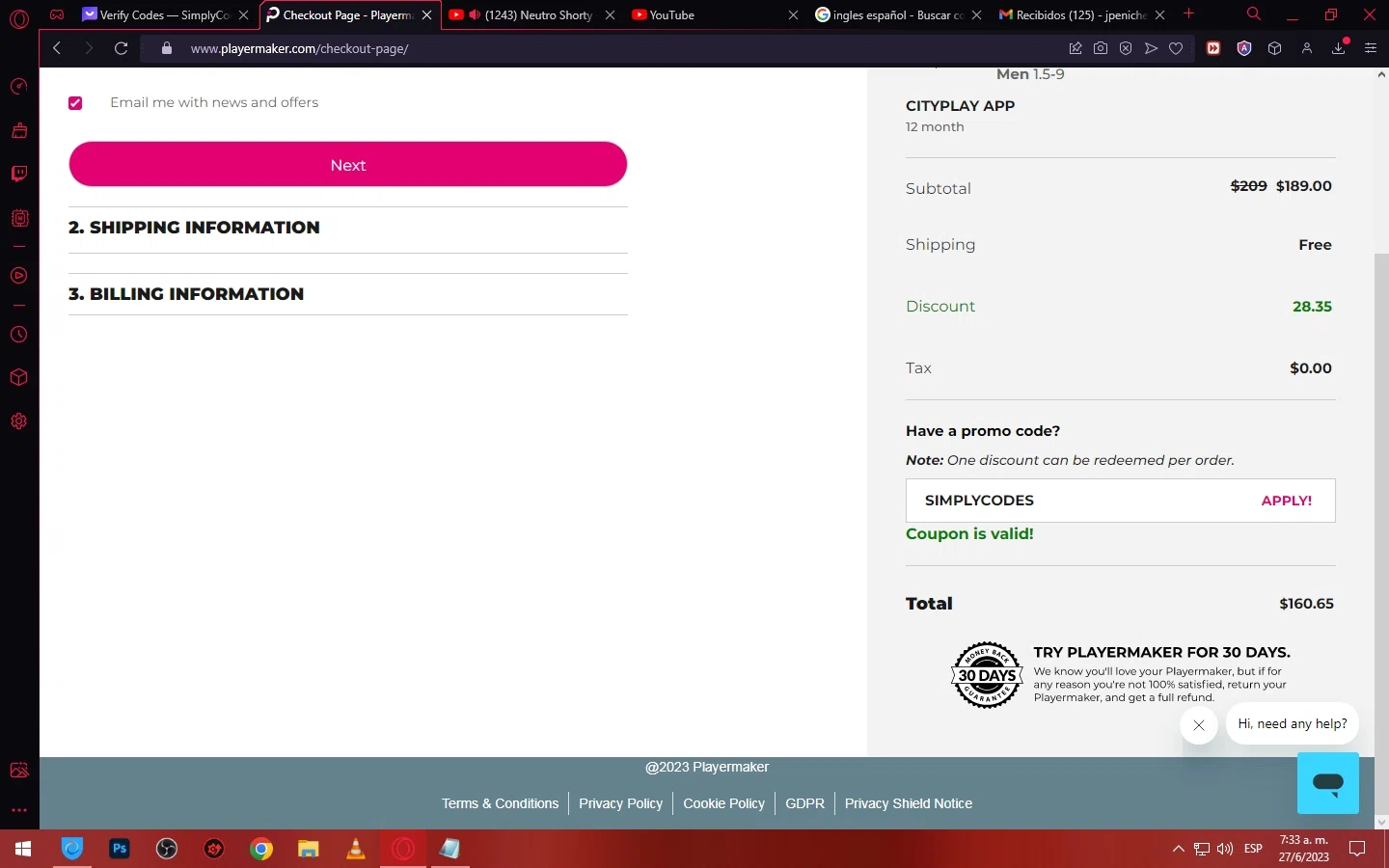This screenshot has width=1389, height=868.
Task: Open the sidebar three-dots more menu
Action: 19,810
